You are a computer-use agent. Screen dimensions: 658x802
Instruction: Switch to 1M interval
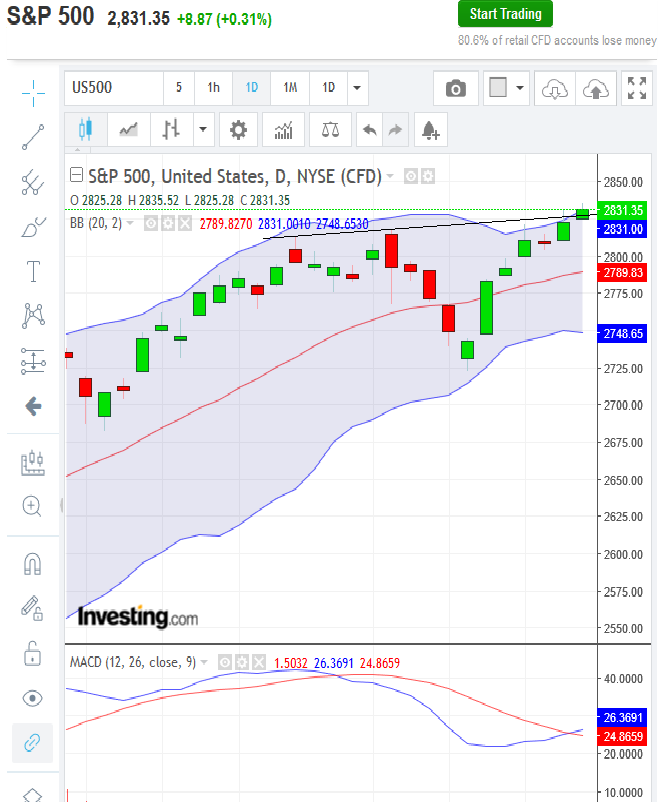coord(290,88)
